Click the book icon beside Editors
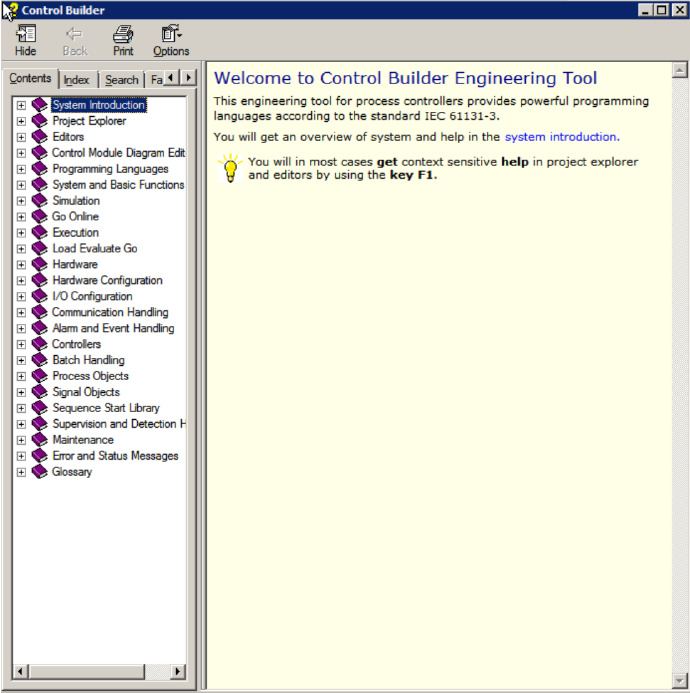The image size is (690, 693). (40, 137)
